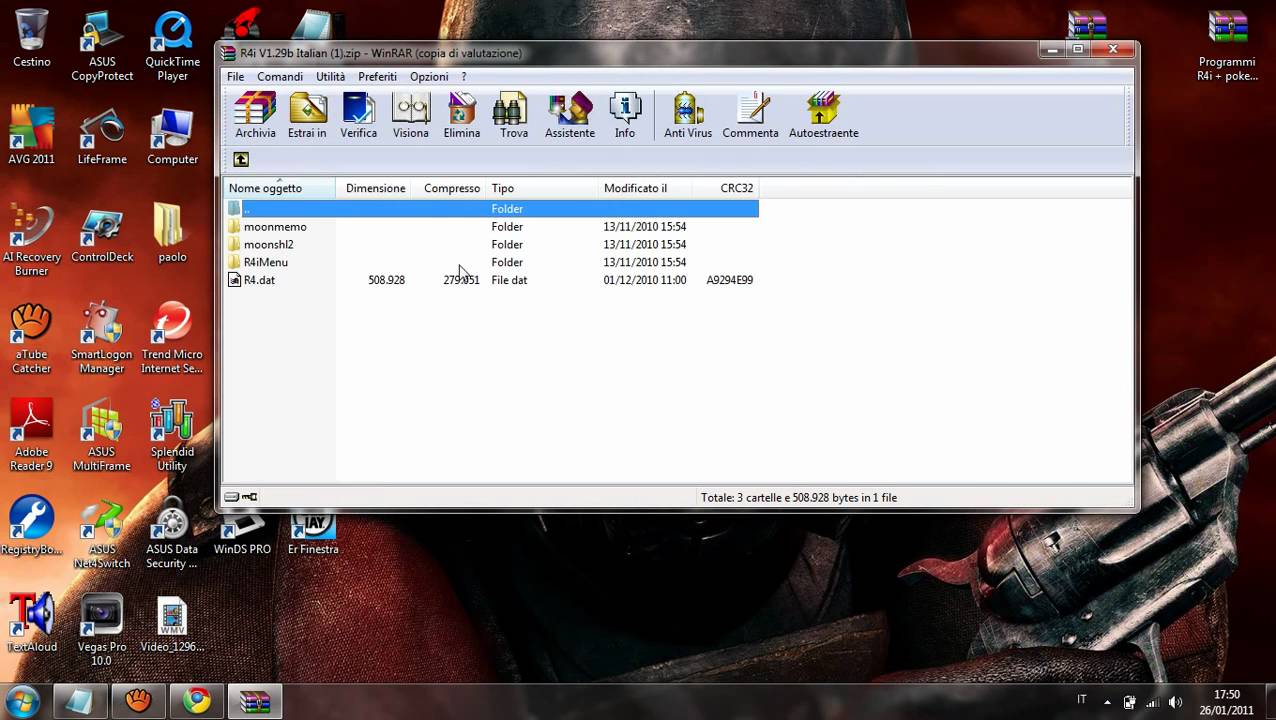1276x720 pixels.
Task: Open SmartLogon Manager shortcut
Action: (102, 338)
